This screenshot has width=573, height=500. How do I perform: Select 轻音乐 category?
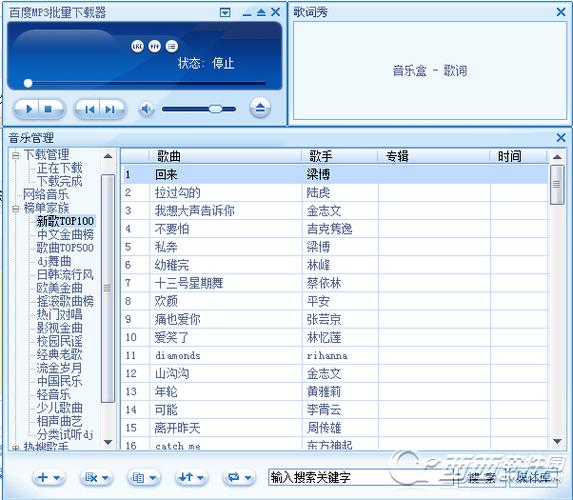53,394
